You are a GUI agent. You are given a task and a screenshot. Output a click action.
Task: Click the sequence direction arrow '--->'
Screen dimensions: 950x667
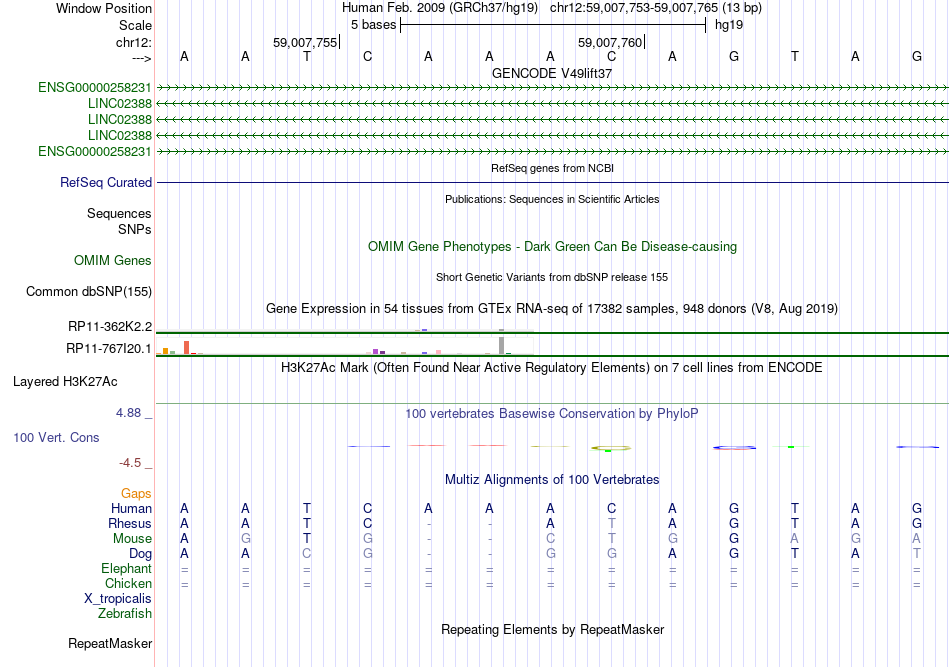pyautogui.click(x=142, y=58)
